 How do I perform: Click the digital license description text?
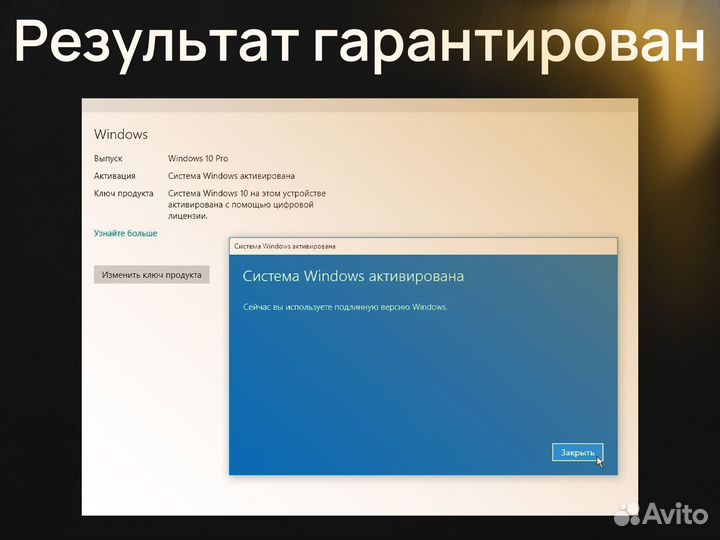point(247,205)
